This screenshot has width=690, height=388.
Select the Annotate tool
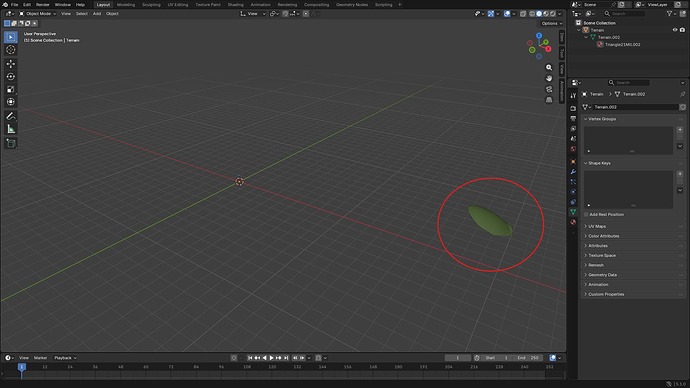(x=11, y=116)
